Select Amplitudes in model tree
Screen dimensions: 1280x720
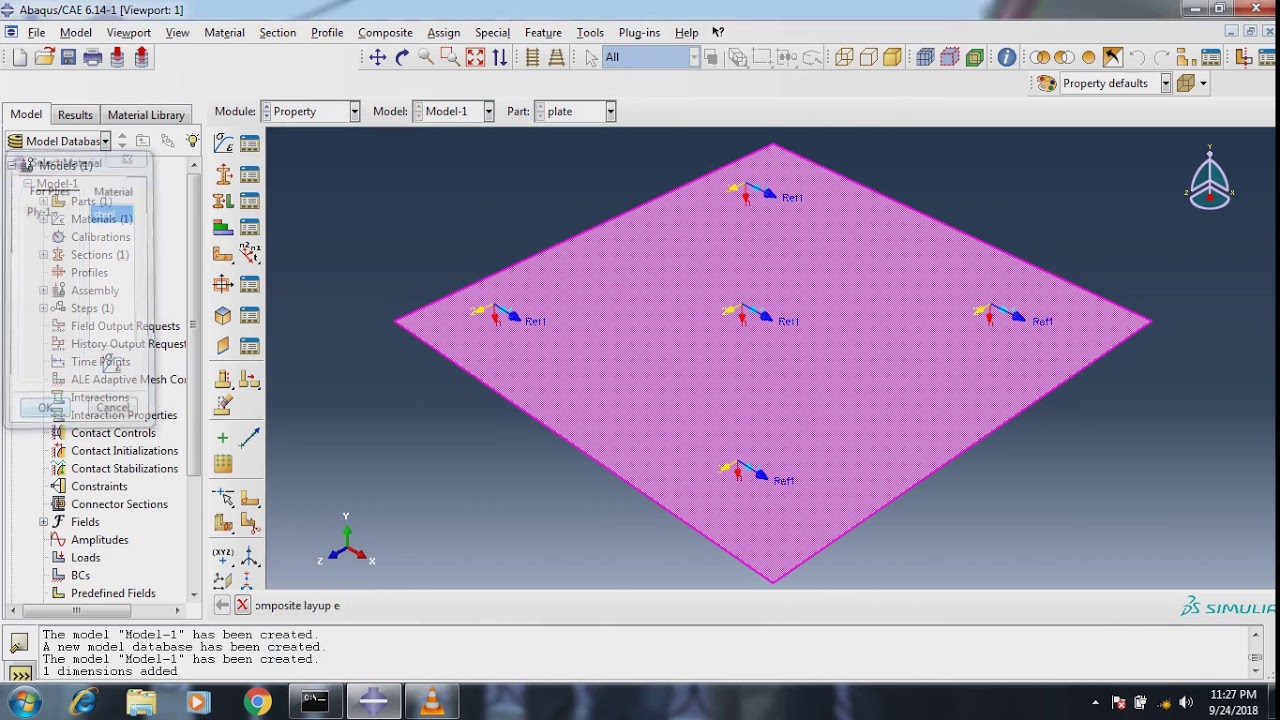[99, 540]
